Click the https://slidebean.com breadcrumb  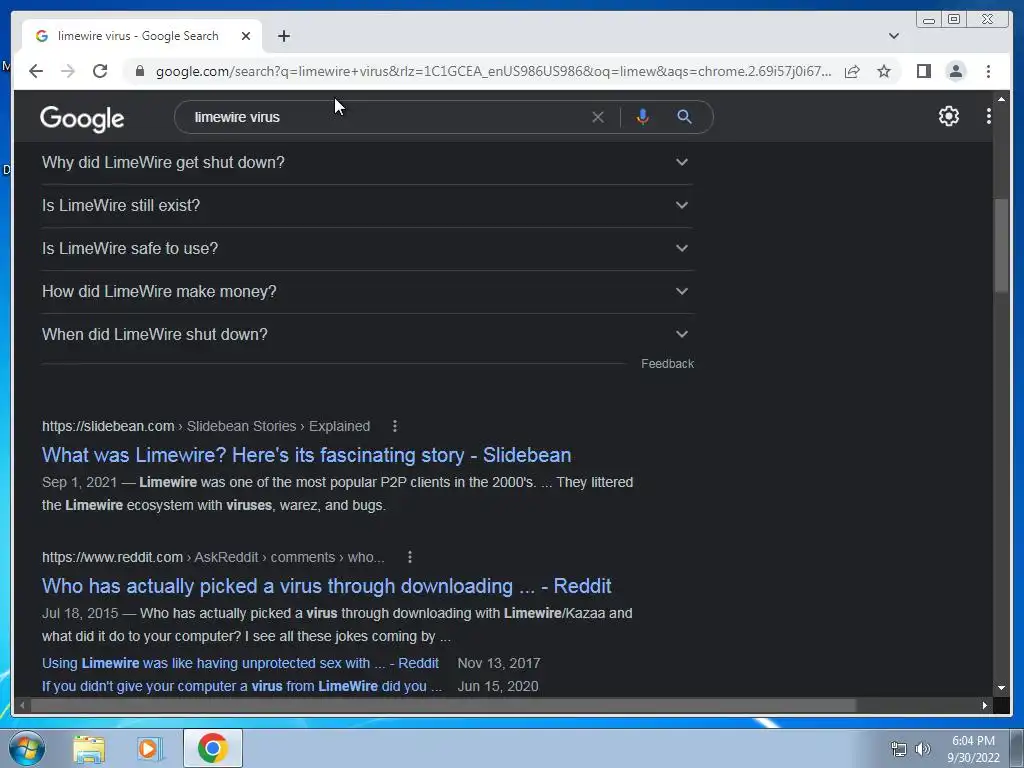pos(108,426)
